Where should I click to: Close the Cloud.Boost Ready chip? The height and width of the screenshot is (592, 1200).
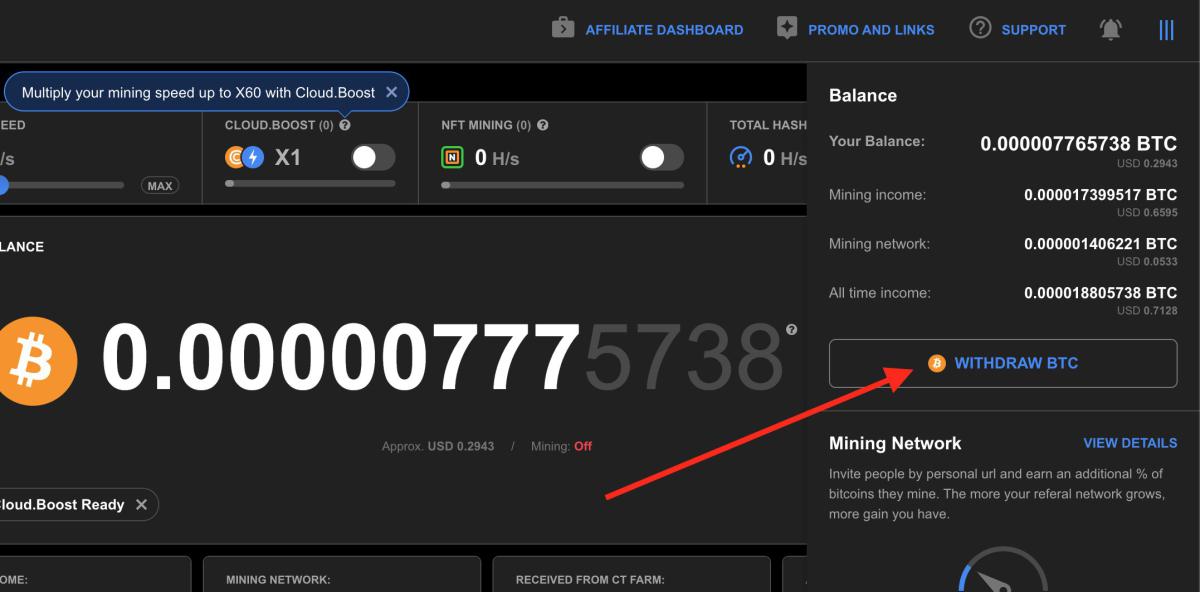[141, 505]
